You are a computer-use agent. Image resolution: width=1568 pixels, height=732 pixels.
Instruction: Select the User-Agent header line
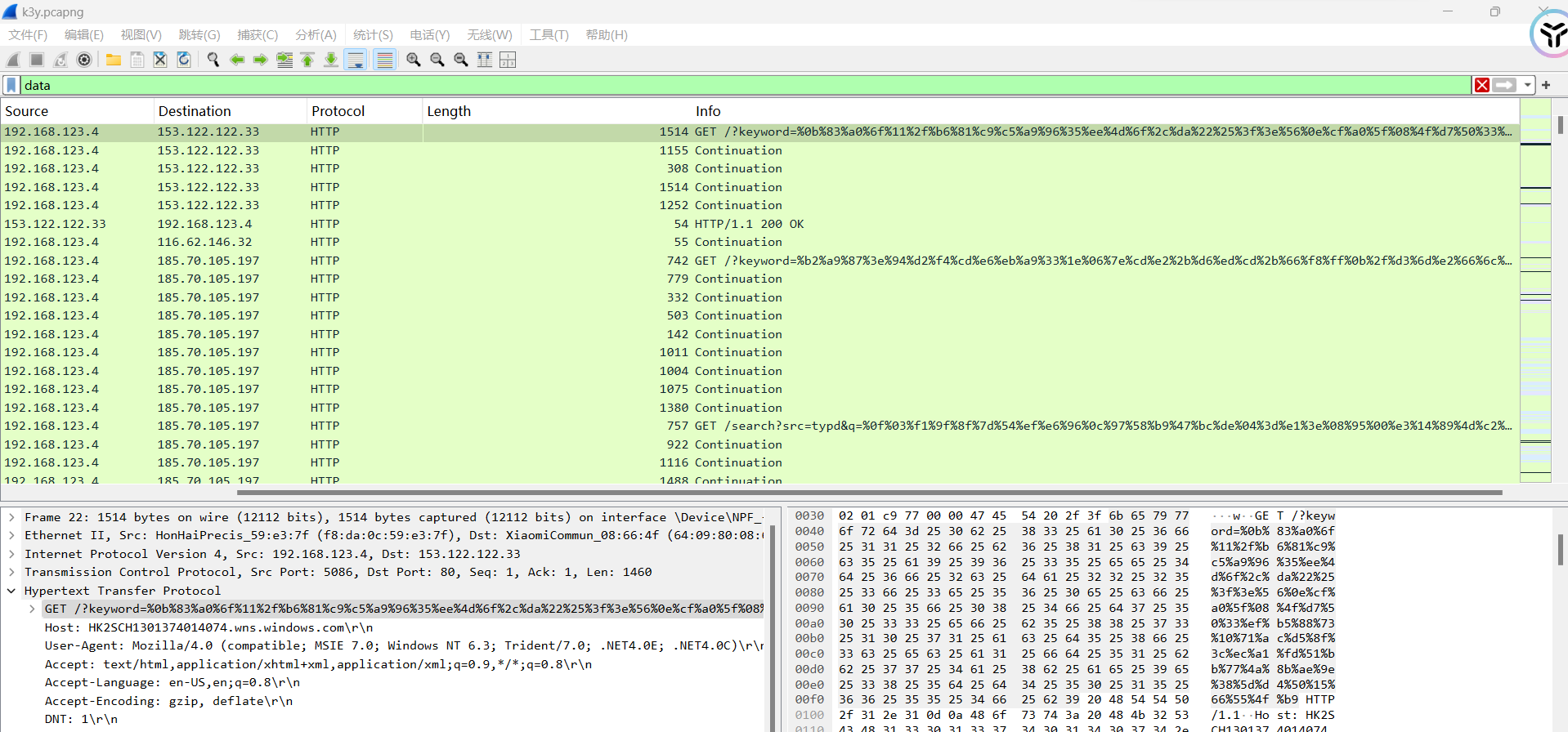(404, 646)
